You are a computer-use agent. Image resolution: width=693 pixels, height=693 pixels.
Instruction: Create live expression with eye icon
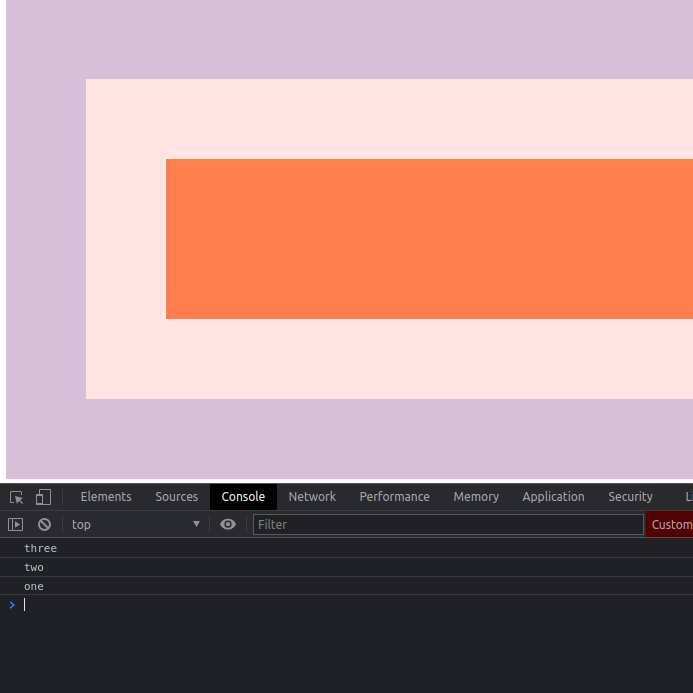tap(228, 524)
